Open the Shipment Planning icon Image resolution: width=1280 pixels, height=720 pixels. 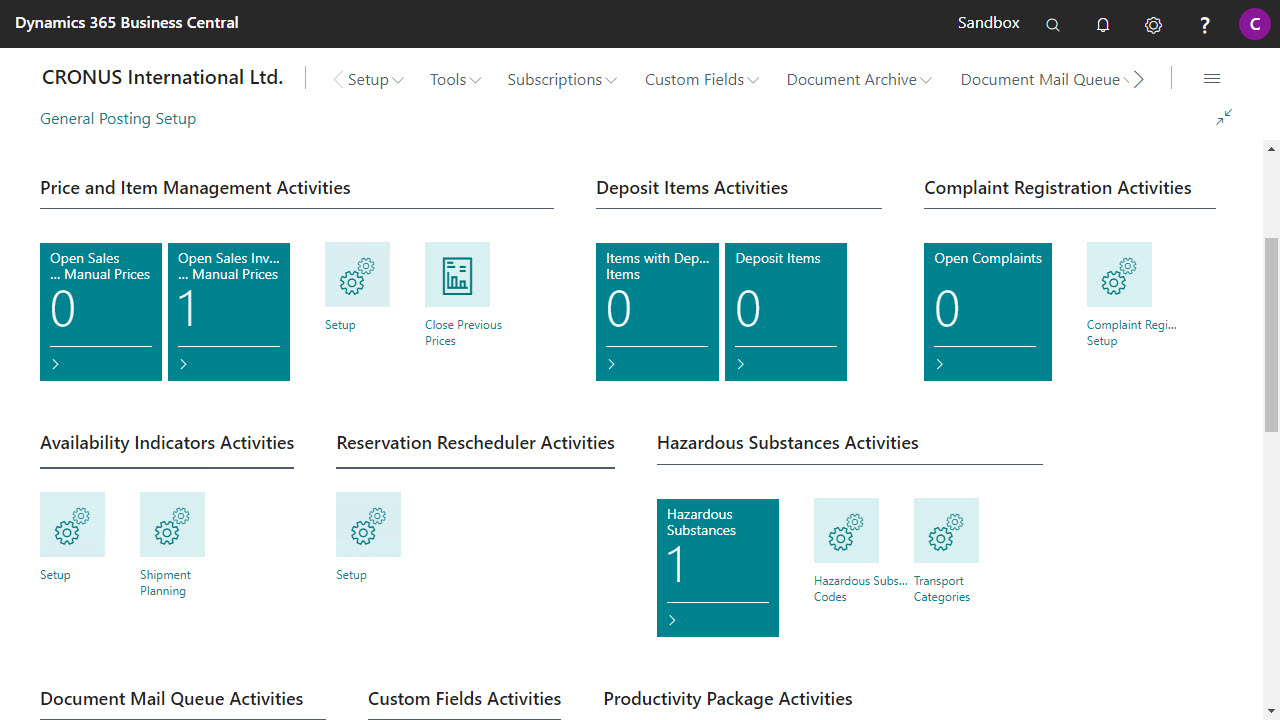click(172, 525)
